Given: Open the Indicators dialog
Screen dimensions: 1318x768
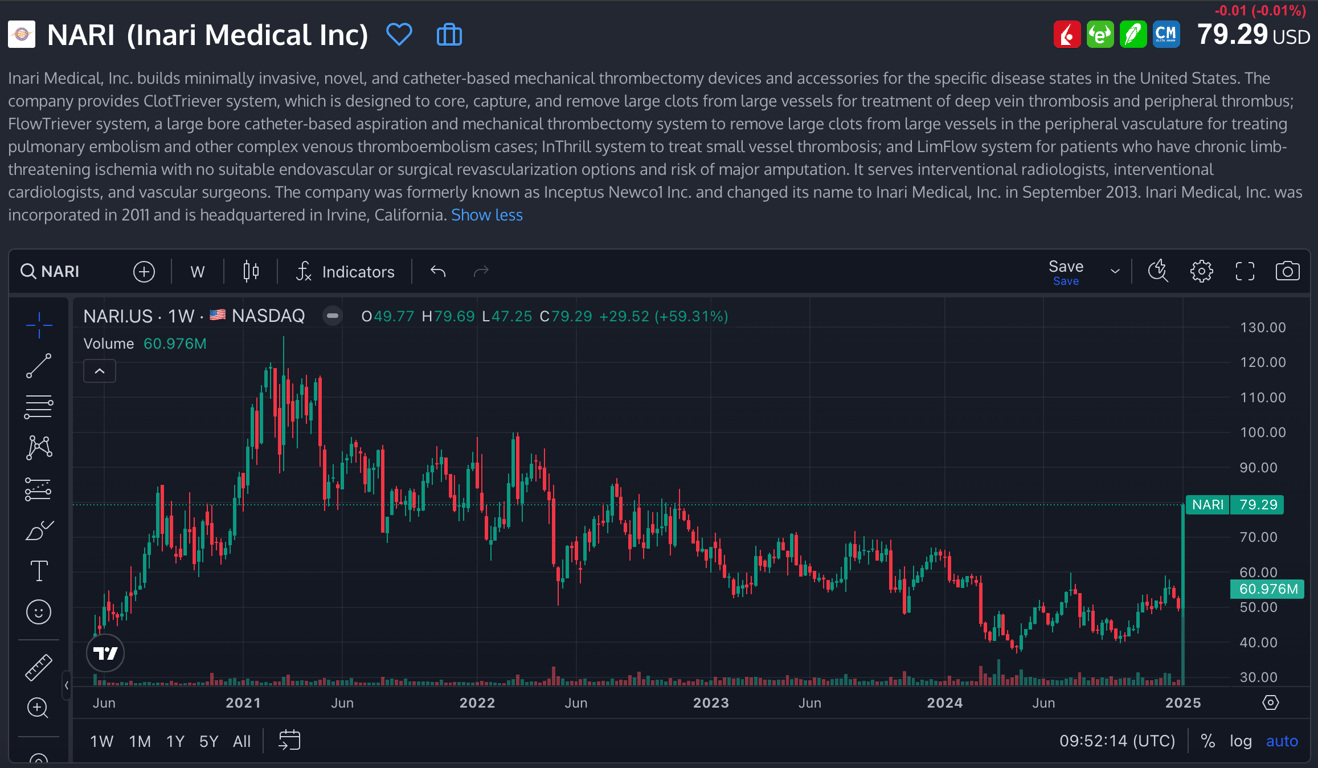Looking at the screenshot, I should [346, 272].
